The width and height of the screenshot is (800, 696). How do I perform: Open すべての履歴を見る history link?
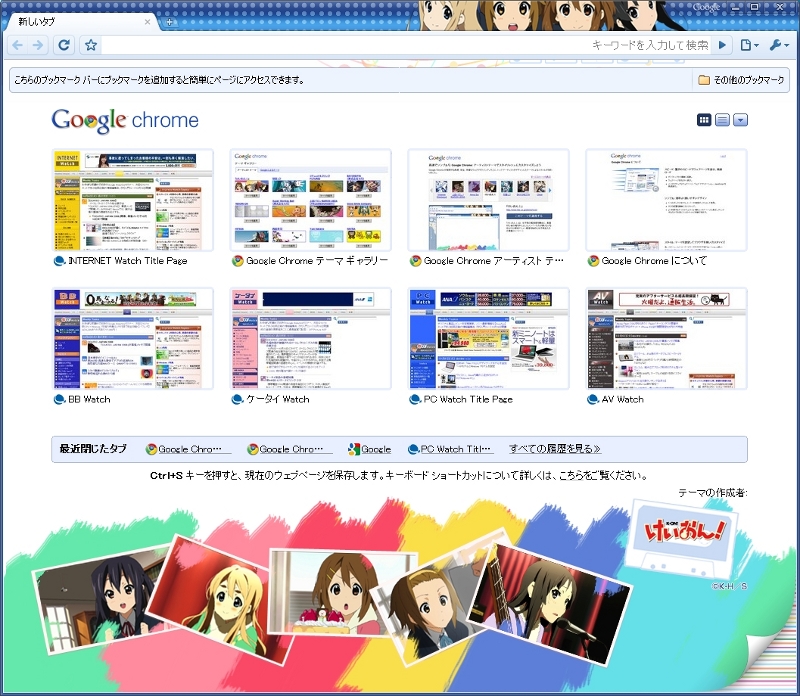click(x=555, y=449)
